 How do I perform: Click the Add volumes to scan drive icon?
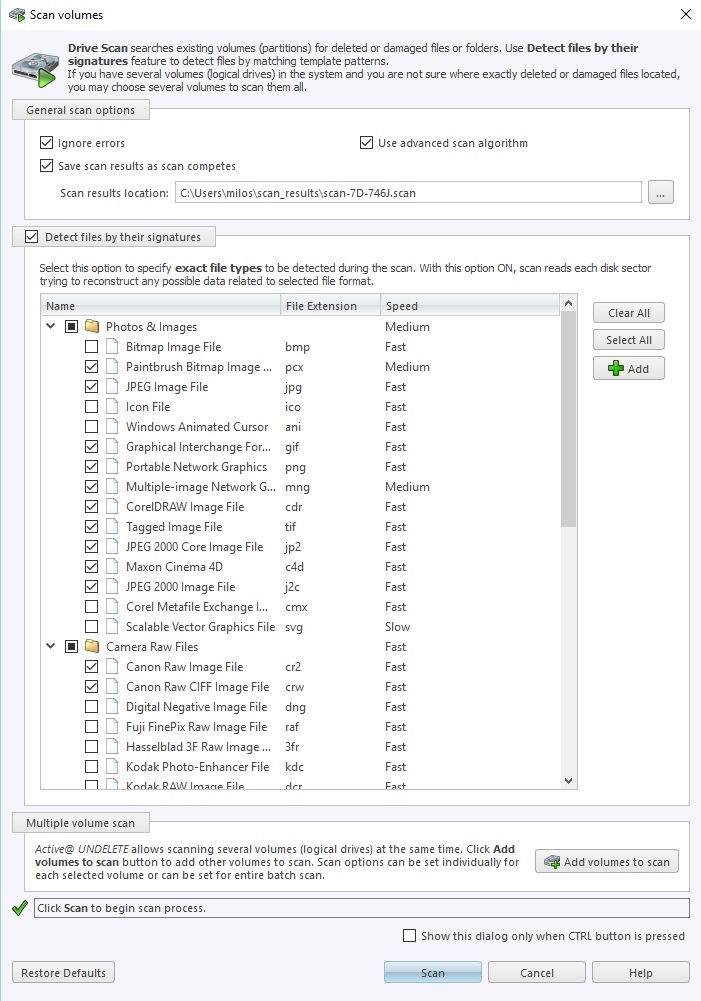(x=552, y=862)
